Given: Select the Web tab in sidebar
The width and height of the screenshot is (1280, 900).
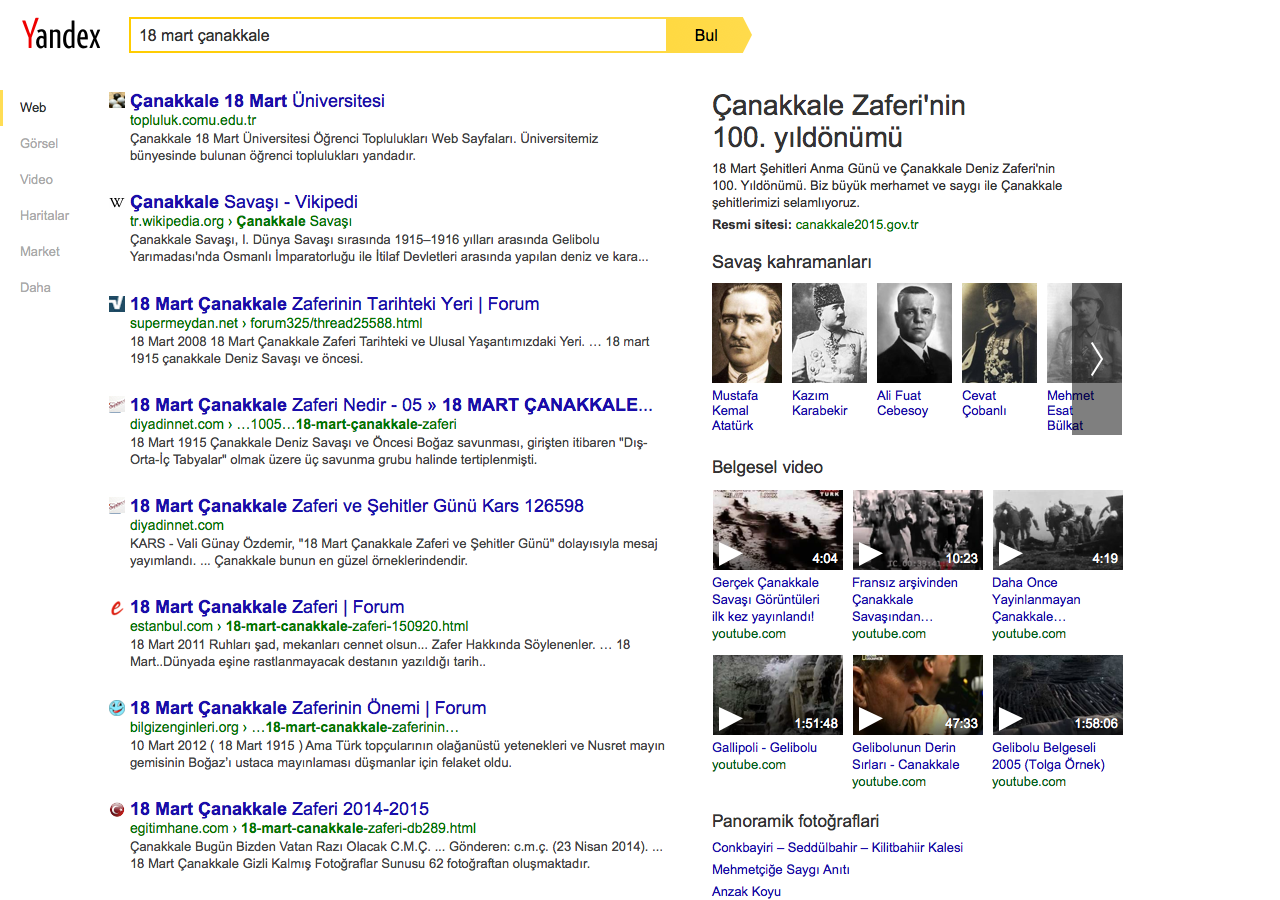Looking at the screenshot, I should [x=33, y=107].
